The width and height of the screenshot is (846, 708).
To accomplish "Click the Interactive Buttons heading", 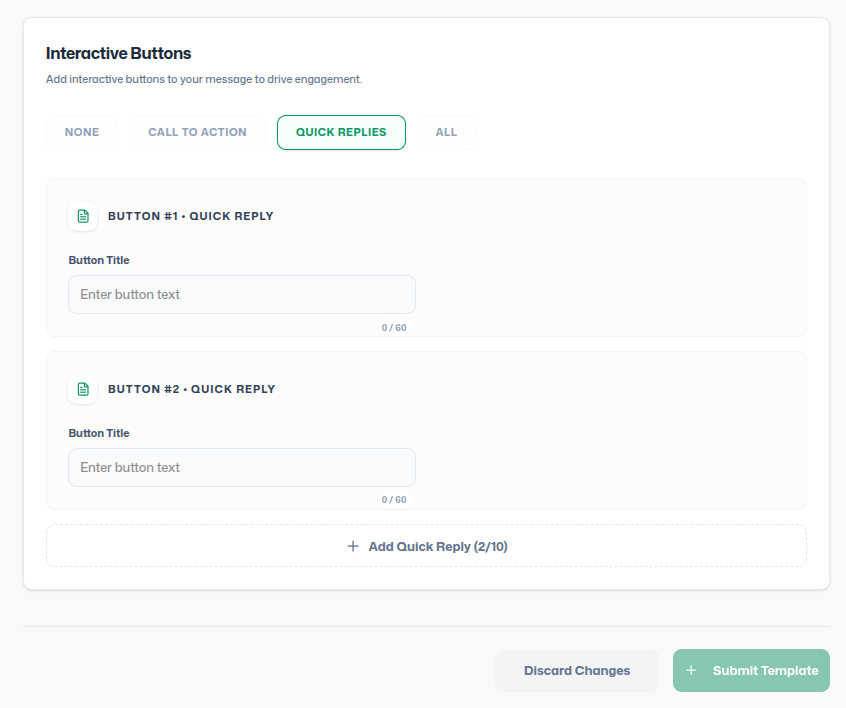I will [118, 53].
